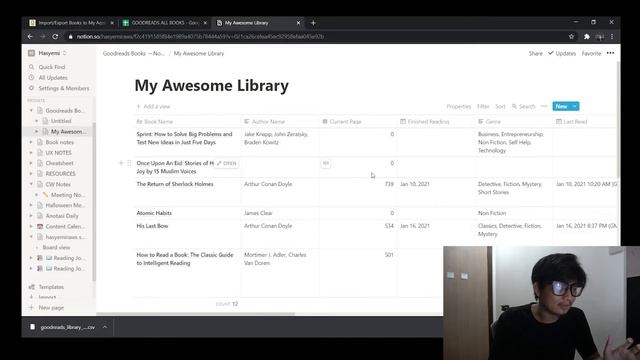Bookmark page with star icon
Screen dimensions: 640x360
click(571, 36)
